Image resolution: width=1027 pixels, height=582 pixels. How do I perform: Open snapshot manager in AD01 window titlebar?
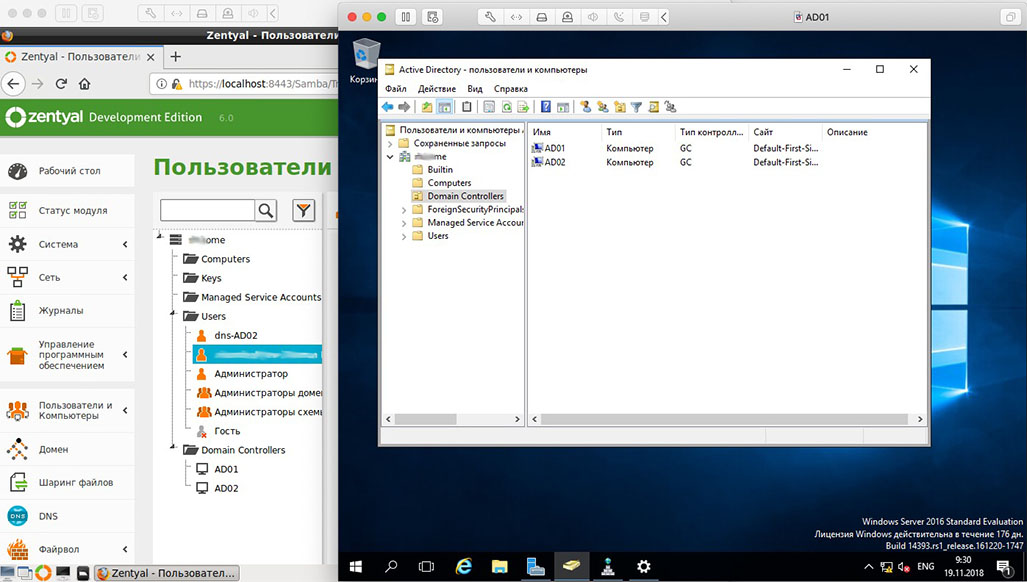(433, 17)
